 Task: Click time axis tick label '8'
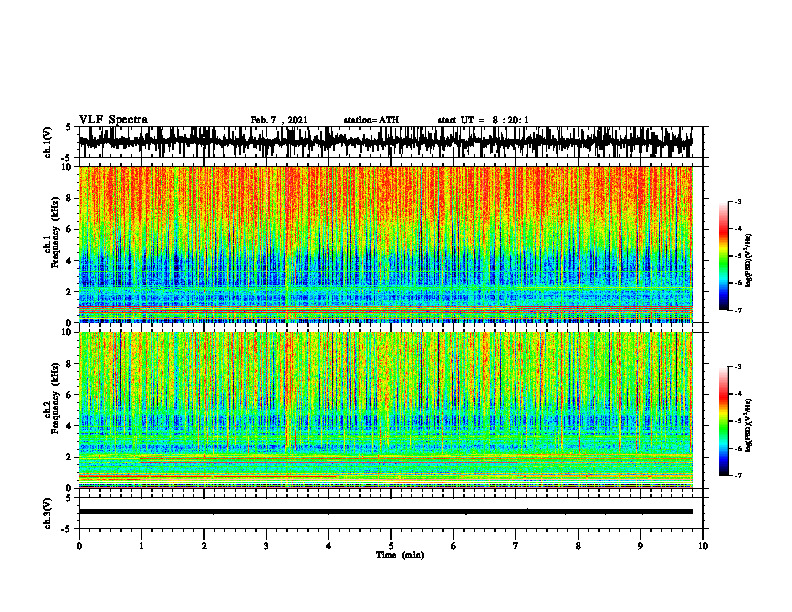[x=578, y=546]
